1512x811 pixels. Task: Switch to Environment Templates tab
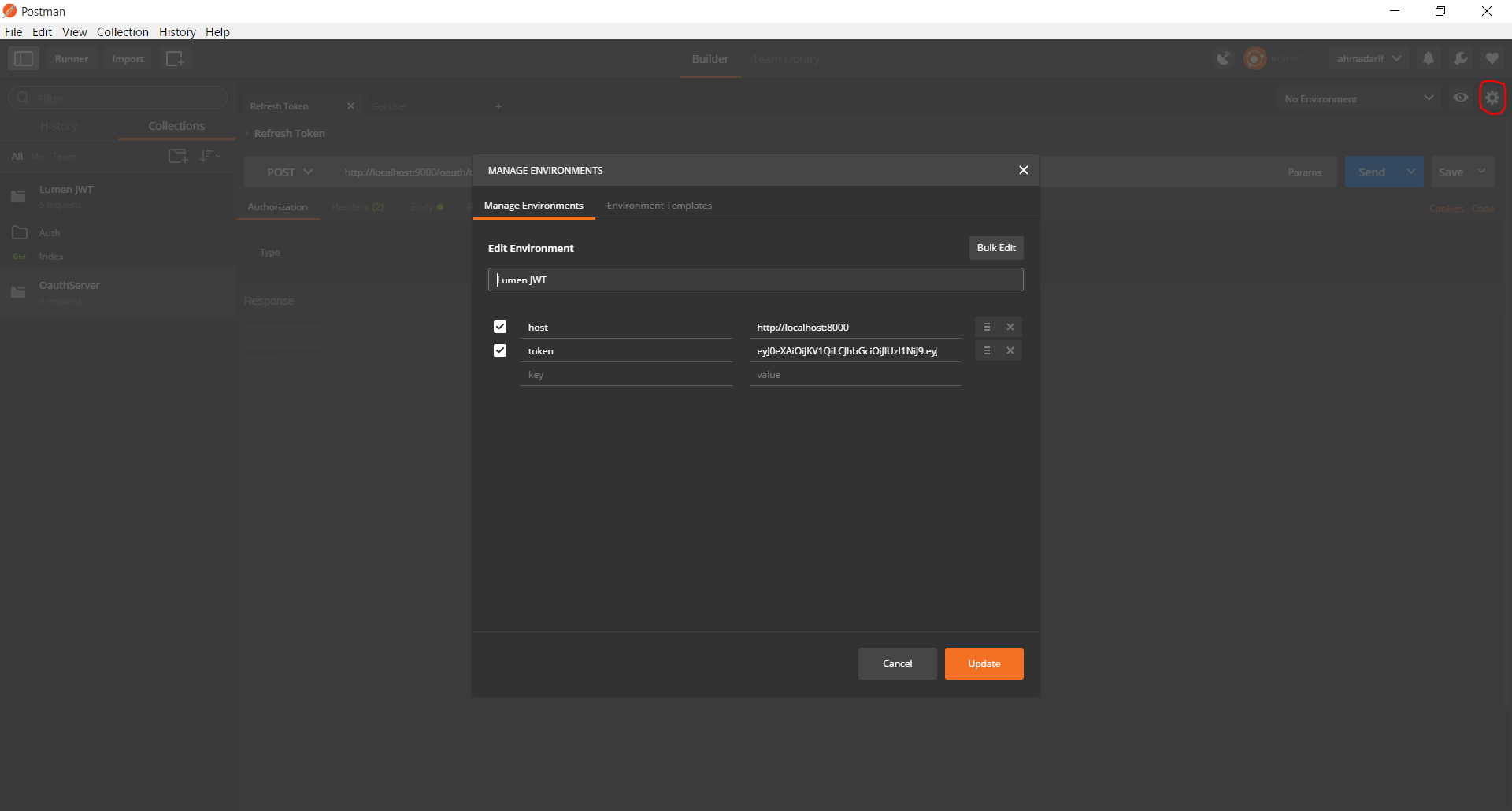click(659, 206)
